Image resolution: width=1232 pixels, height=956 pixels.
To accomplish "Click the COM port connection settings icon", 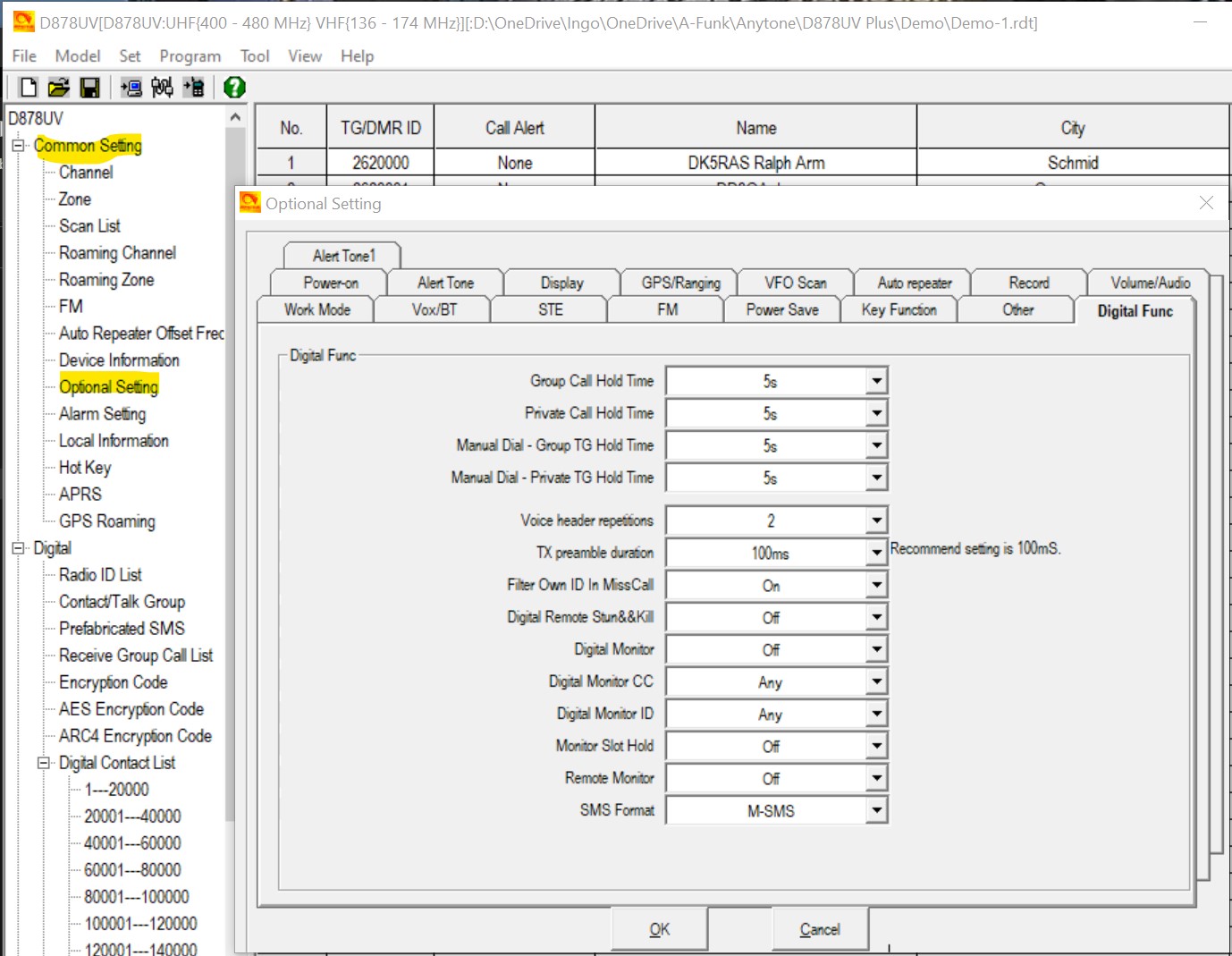I will (162, 88).
